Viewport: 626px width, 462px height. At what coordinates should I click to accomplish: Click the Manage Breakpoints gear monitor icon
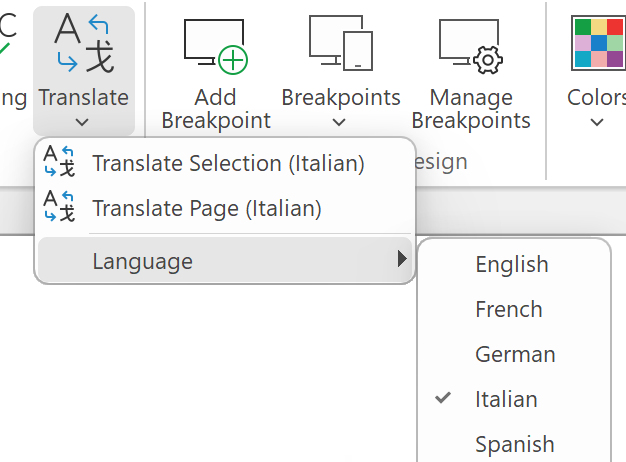coord(471,46)
